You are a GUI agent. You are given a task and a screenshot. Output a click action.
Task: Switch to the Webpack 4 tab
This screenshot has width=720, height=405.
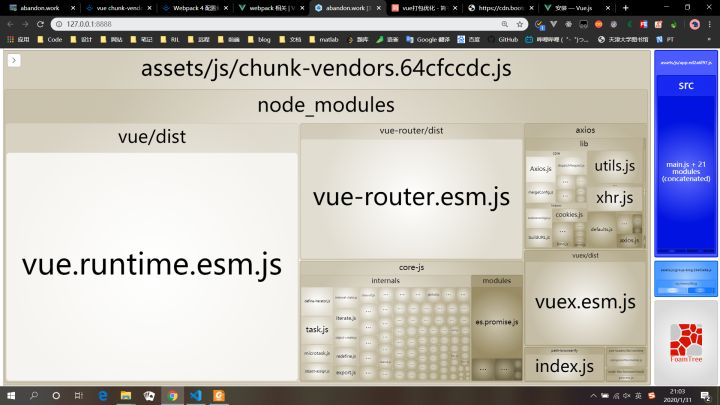click(x=195, y=8)
